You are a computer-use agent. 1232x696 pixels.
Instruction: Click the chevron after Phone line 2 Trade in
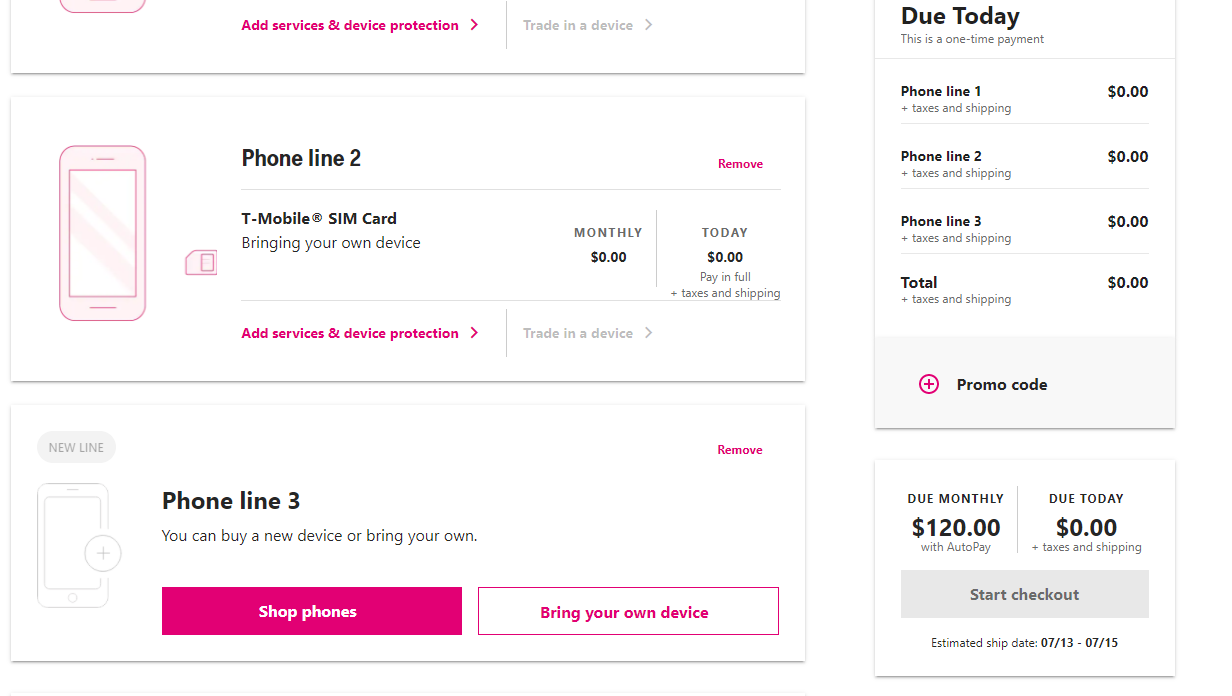[x=648, y=333]
